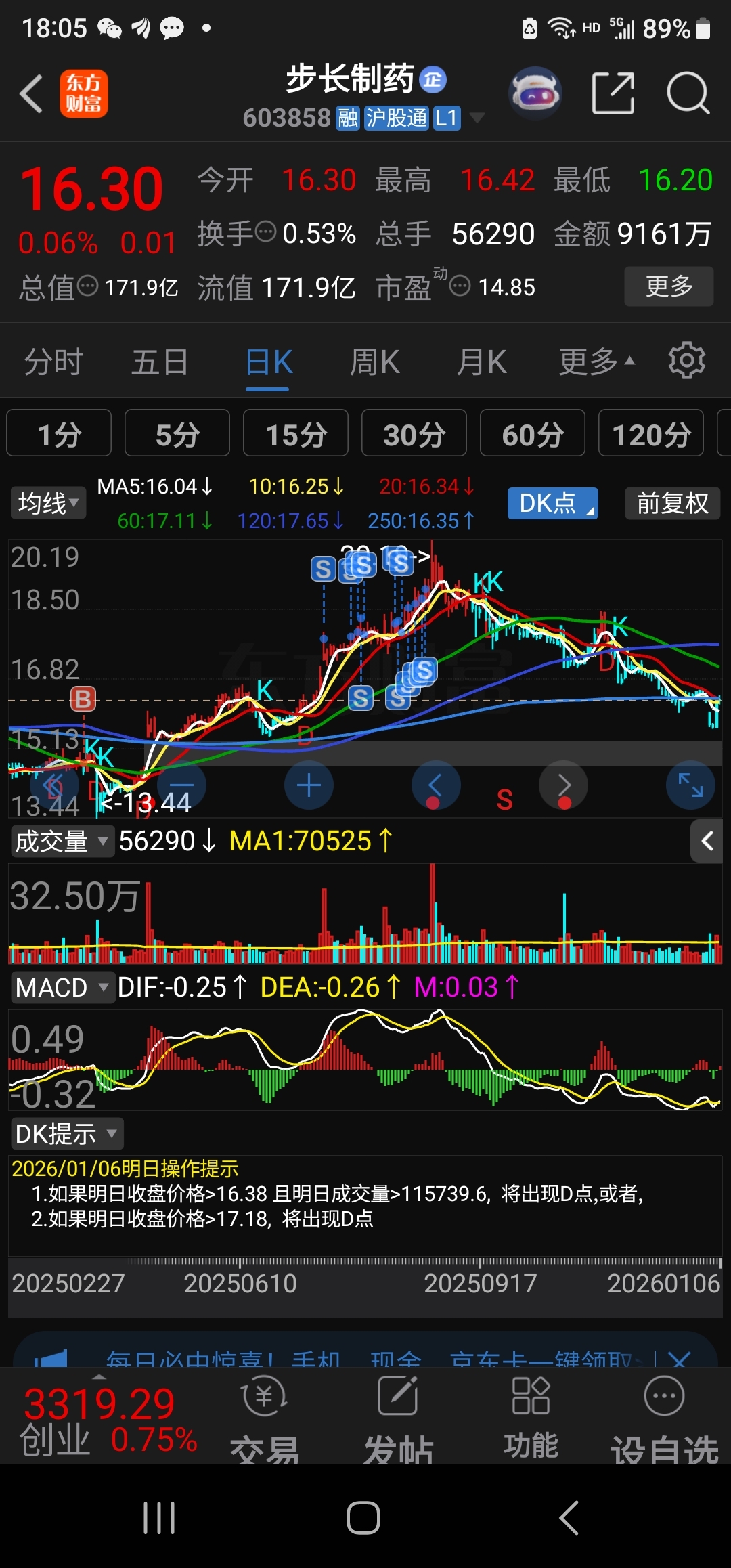Toggle 前复权 price adjustment
This screenshot has width=731, height=1568.
(672, 503)
